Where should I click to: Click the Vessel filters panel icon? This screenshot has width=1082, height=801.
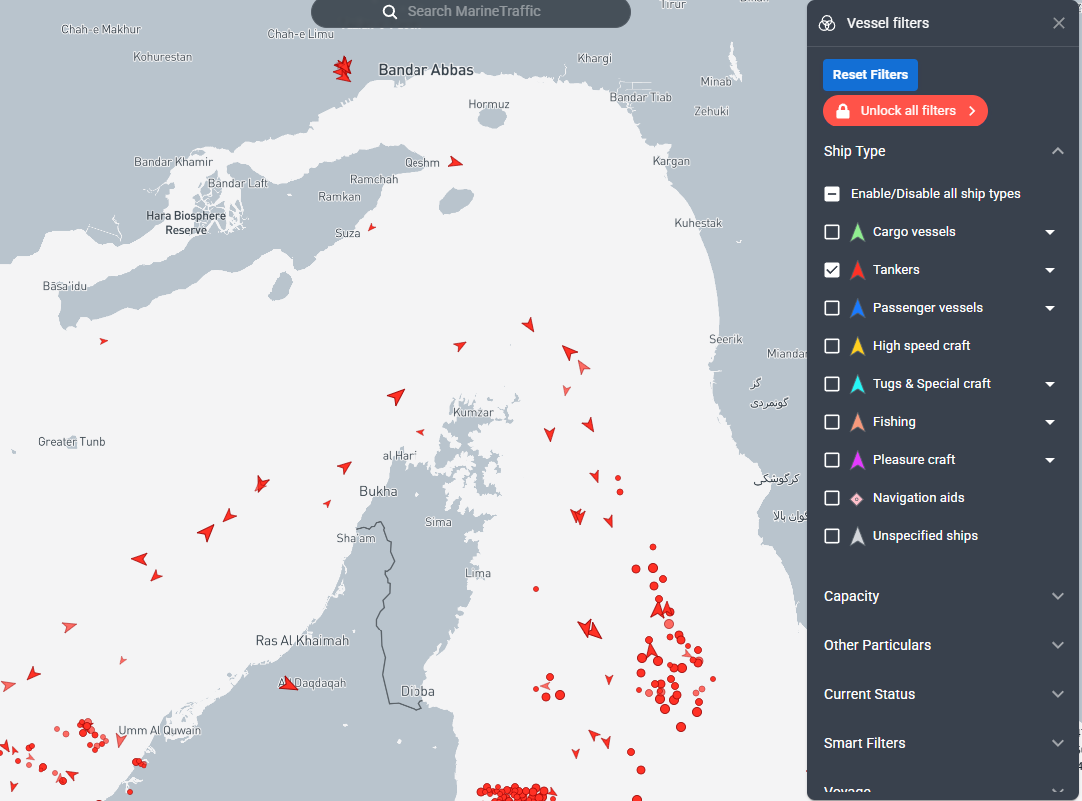[827, 23]
